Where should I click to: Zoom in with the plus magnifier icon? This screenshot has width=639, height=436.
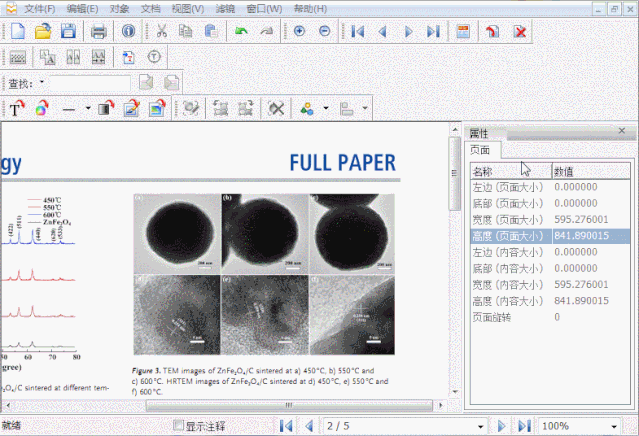click(x=300, y=31)
